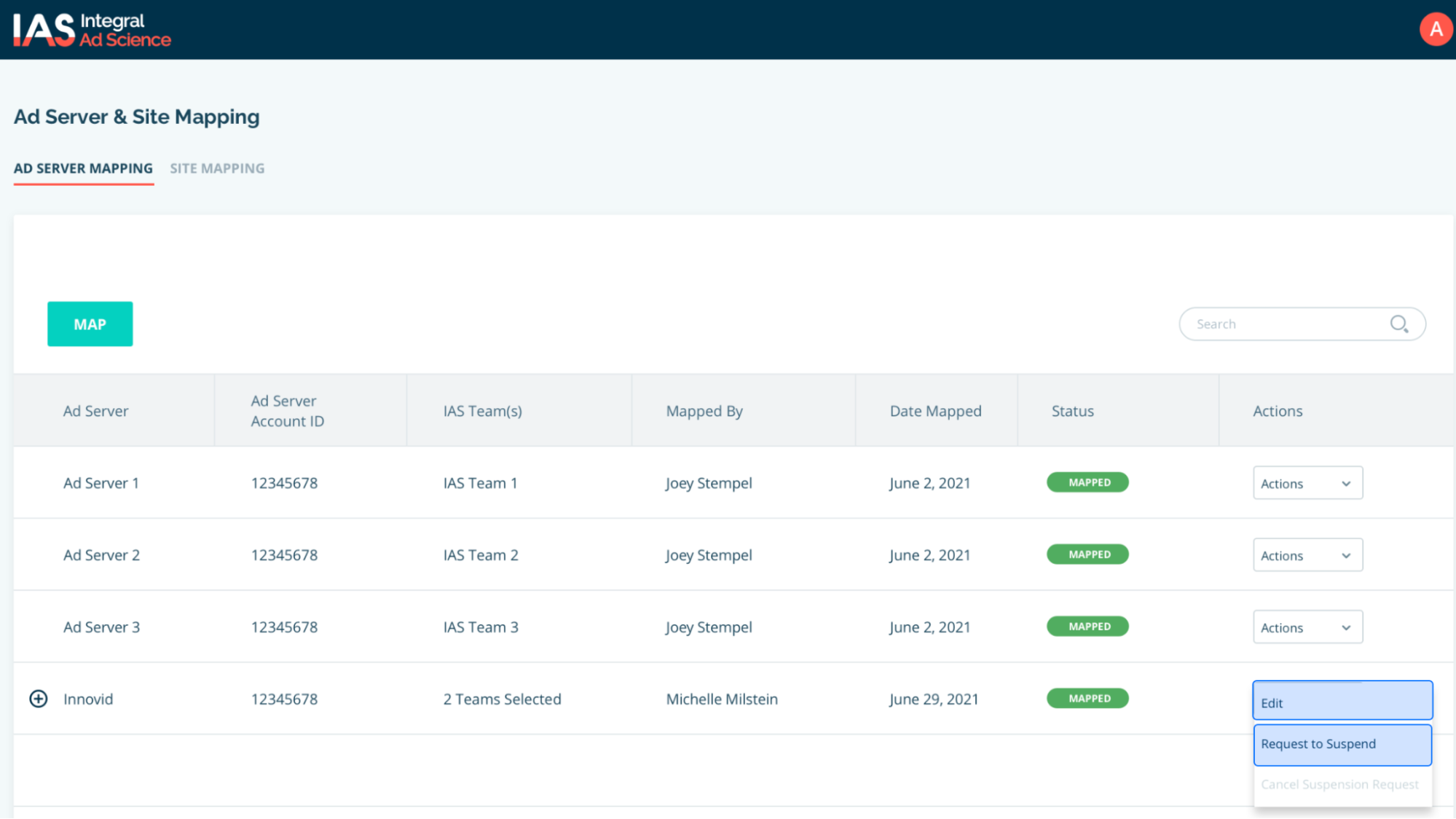Click the Date Mapped column header
The image size is (1456, 819).
click(x=935, y=411)
